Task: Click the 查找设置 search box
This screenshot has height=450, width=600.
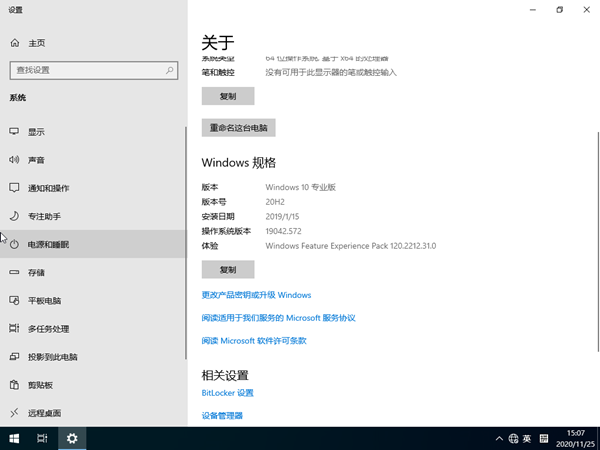Action: click(x=90, y=70)
